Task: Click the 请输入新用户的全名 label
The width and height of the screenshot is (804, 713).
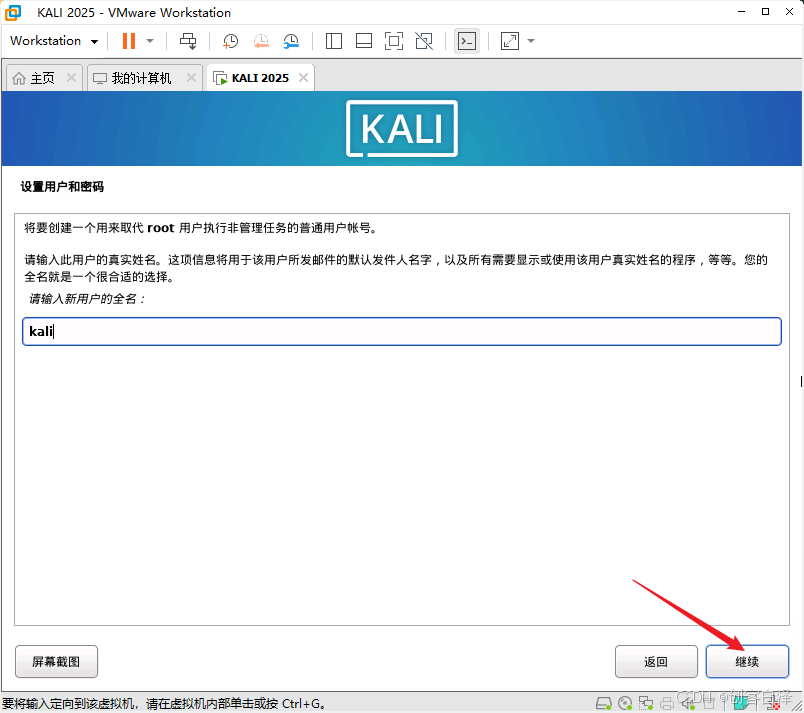Action: 87,299
